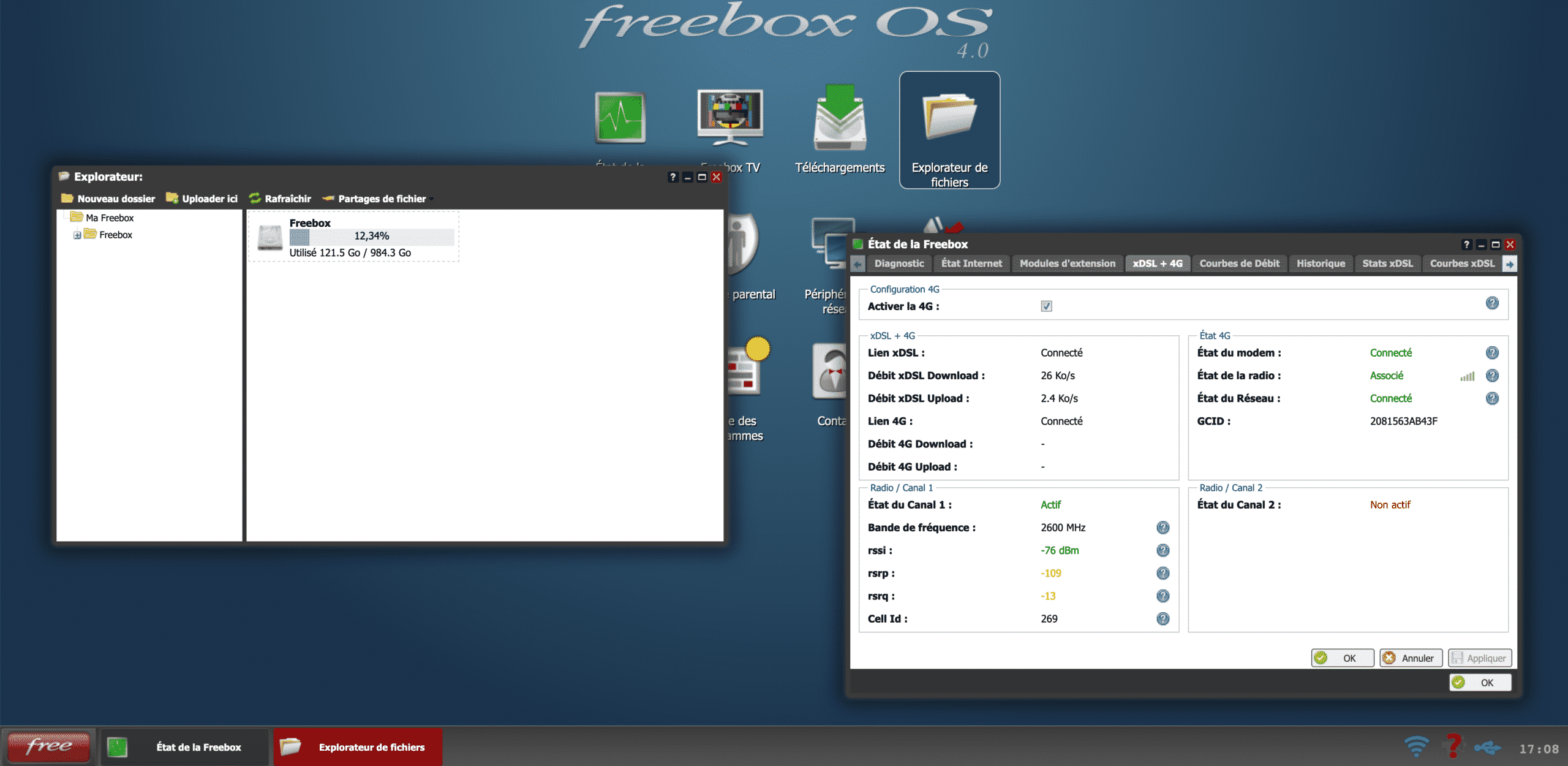
Task: Disable the Activer la 4G checkbox
Action: click(x=1046, y=306)
